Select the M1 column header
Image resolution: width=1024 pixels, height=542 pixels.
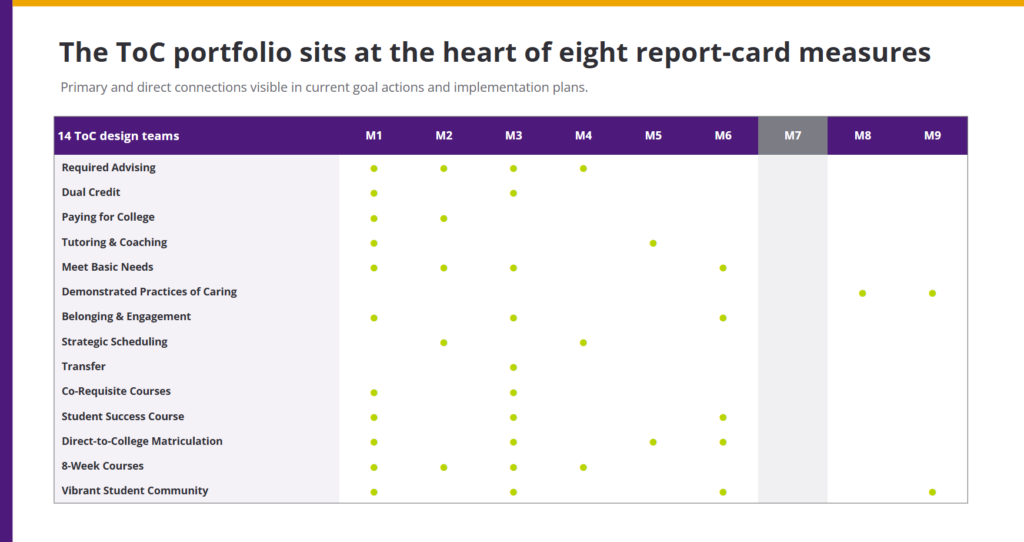374,136
